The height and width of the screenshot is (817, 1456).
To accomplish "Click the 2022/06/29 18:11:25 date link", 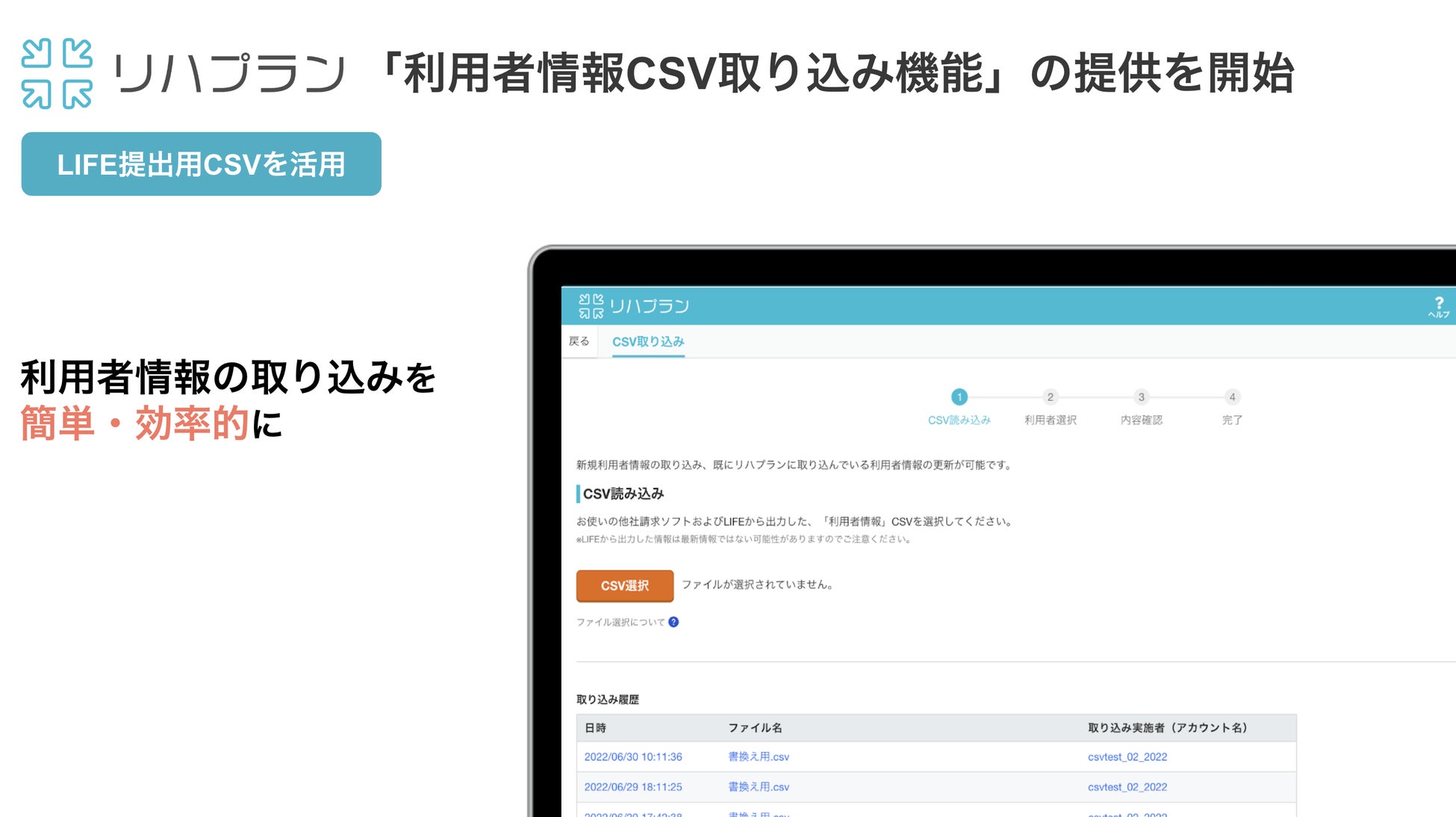I will (633, 786).
